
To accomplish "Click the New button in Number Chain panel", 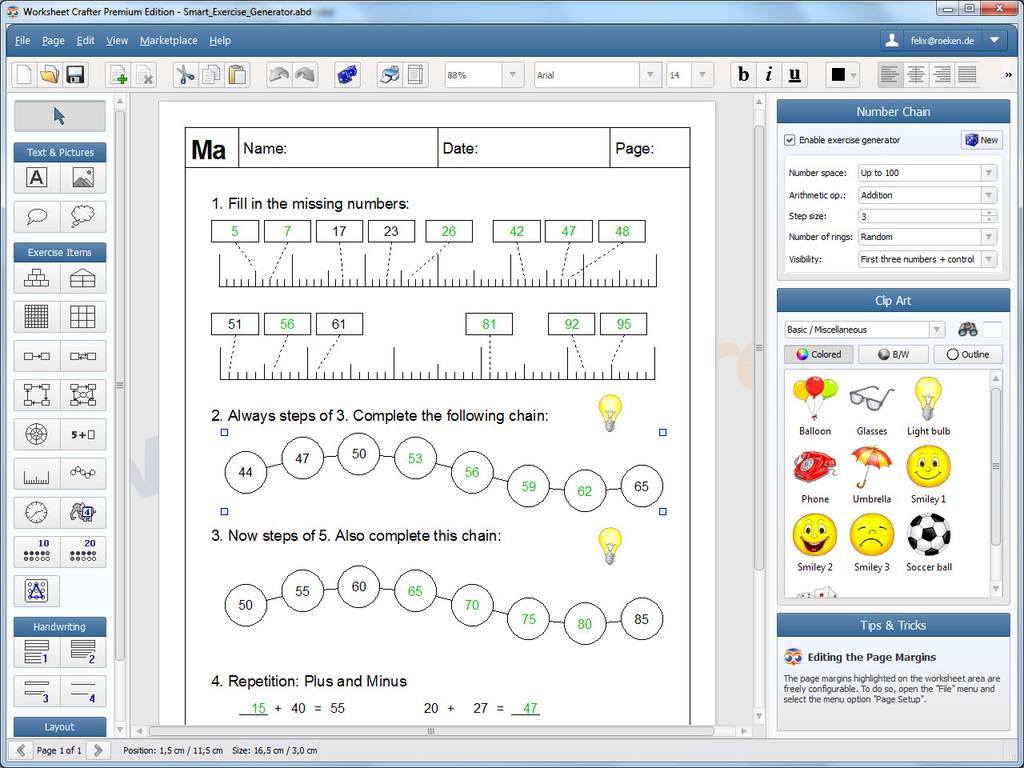I will [x=981, y=140].
